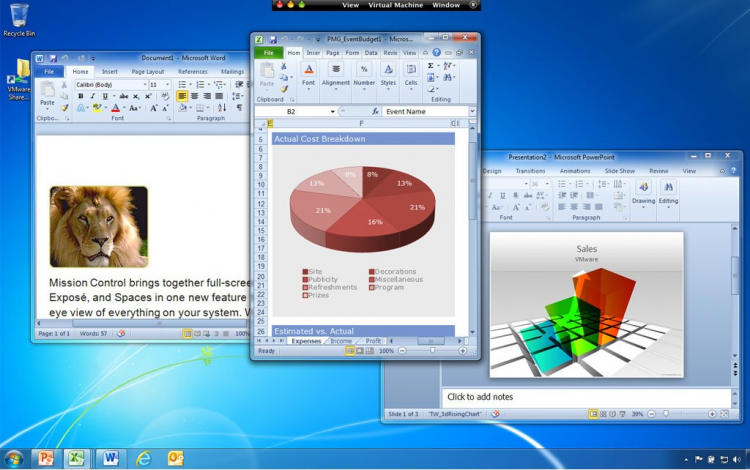Screen dimensions: 750x470
Task: Open the blue File button in Word
Action: point(49,72)
